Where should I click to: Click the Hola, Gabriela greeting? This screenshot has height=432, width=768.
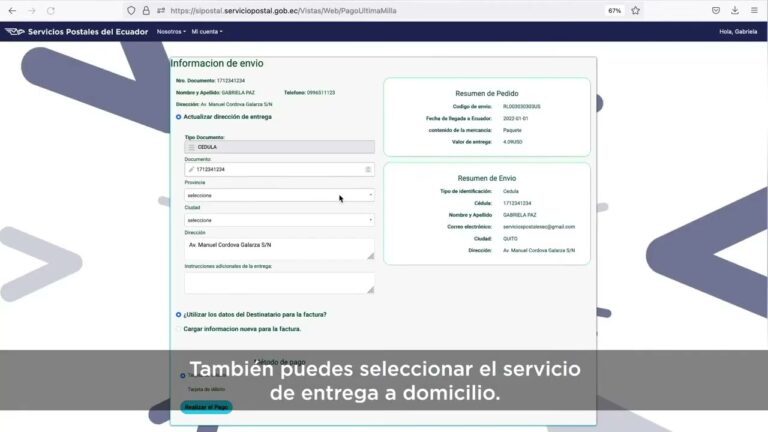click(738, 31)
